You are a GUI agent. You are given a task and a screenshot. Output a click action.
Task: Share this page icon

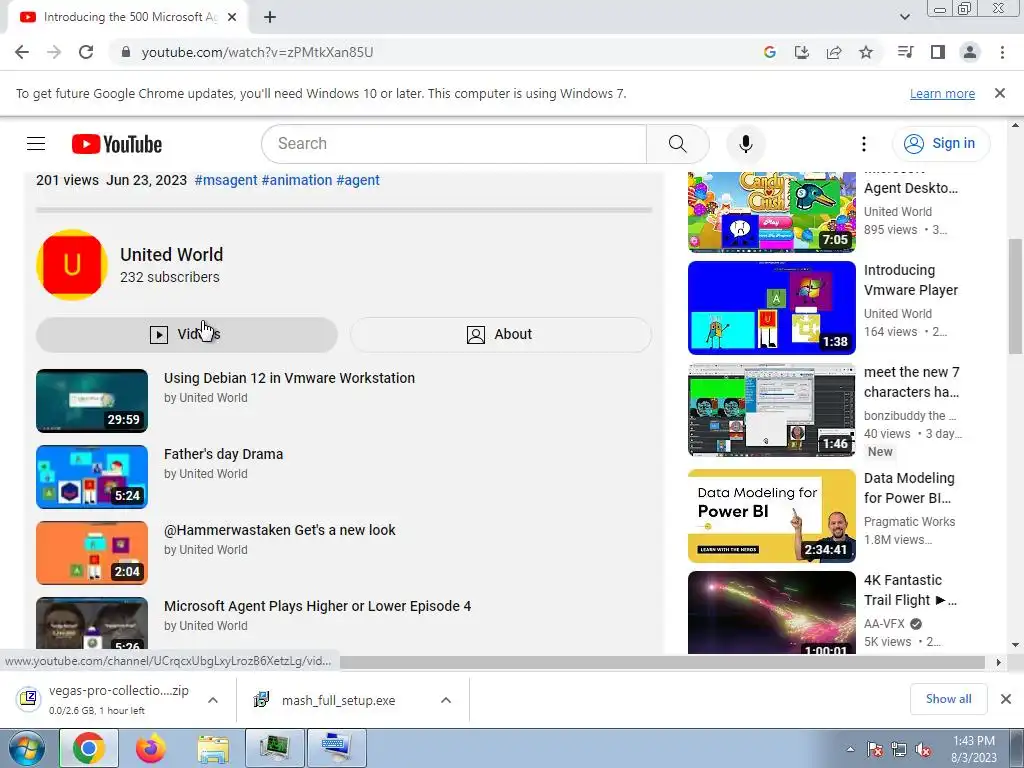pos(834,52)
